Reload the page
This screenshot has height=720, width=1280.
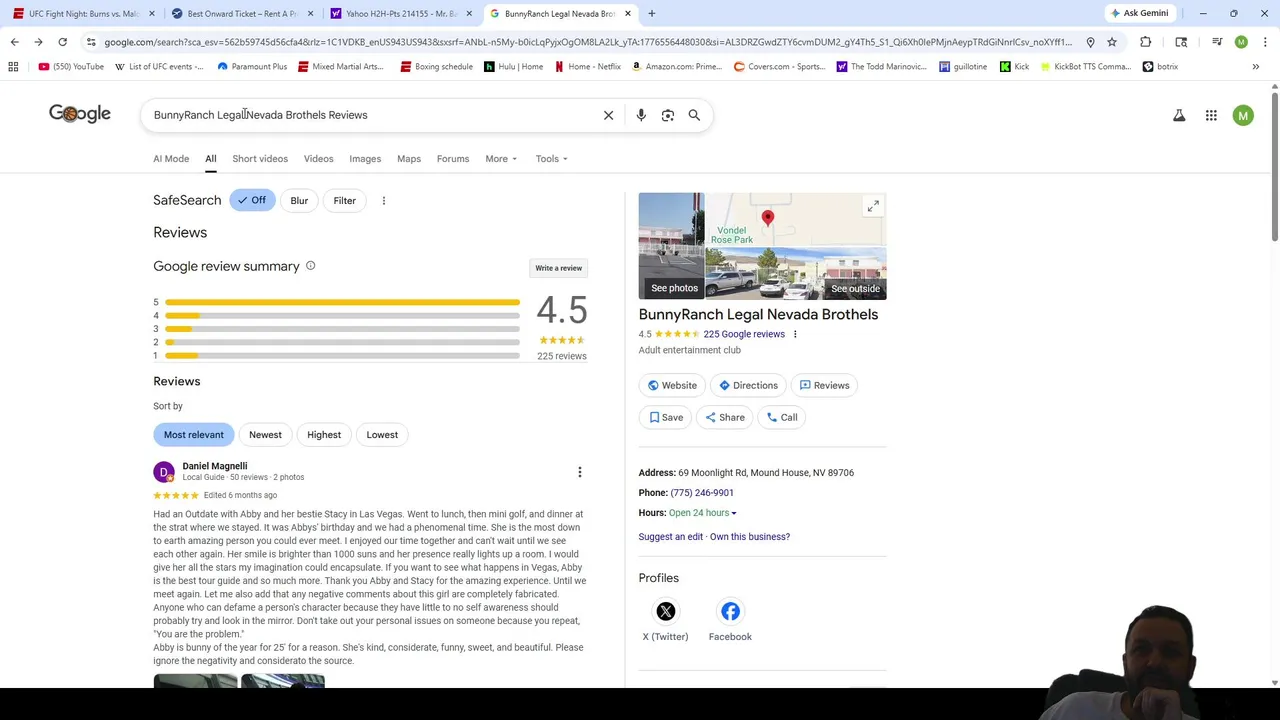[62, 42]
